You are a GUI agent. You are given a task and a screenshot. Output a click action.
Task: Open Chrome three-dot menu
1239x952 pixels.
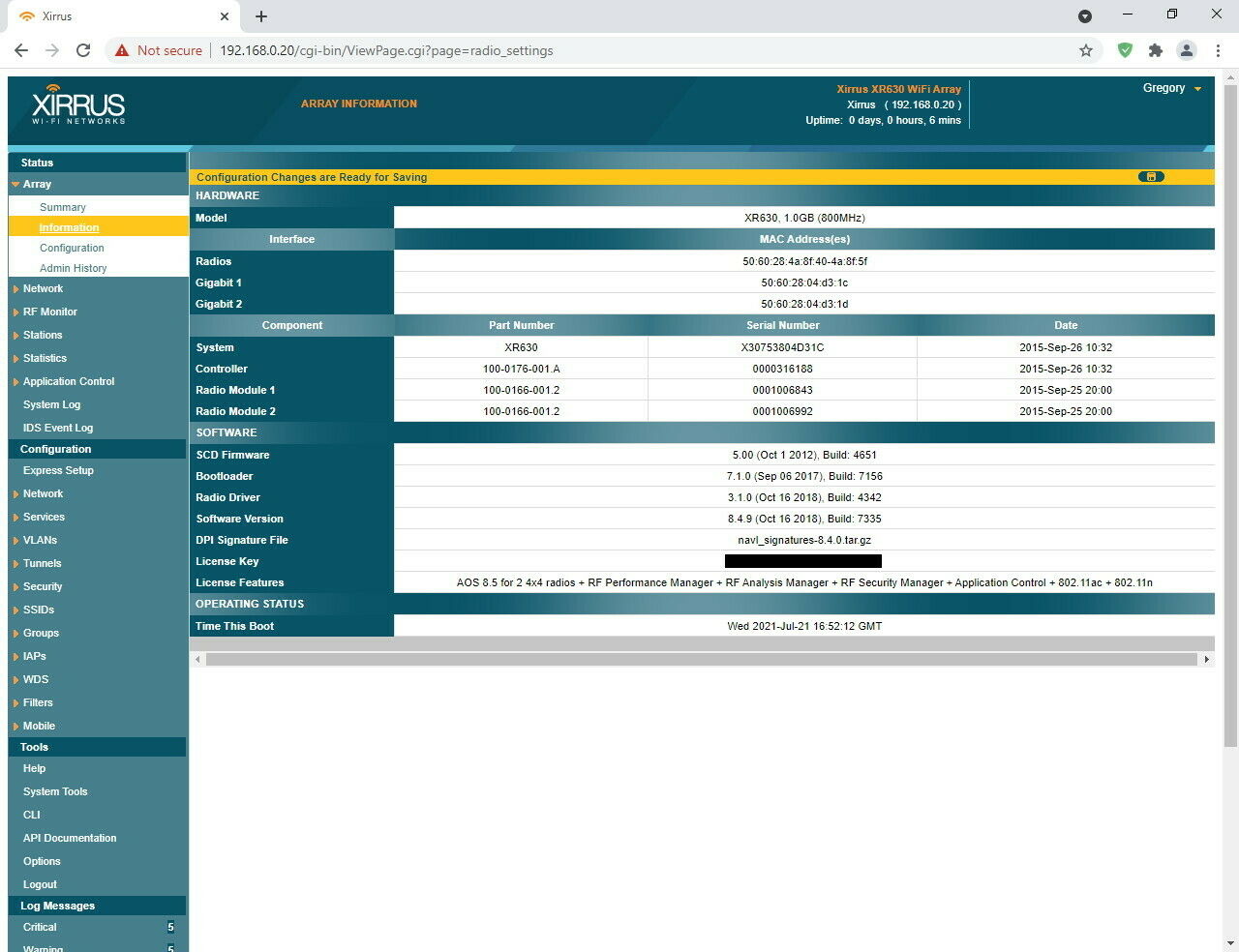pyautogui.click(x=1218, y=50)
